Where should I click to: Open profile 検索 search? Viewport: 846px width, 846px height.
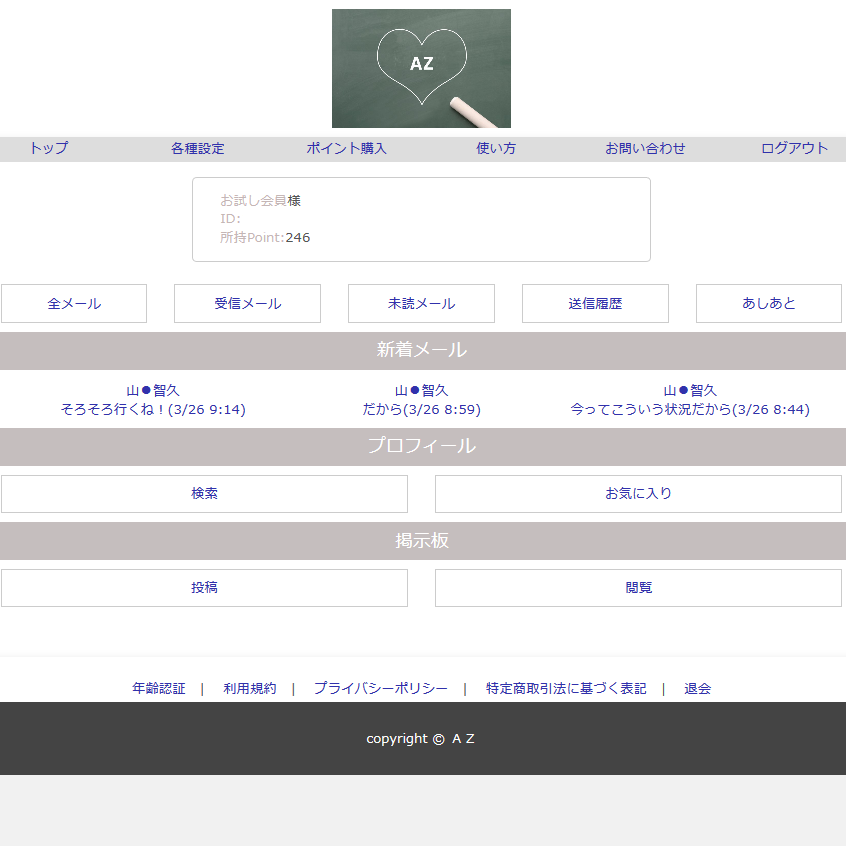204,494
